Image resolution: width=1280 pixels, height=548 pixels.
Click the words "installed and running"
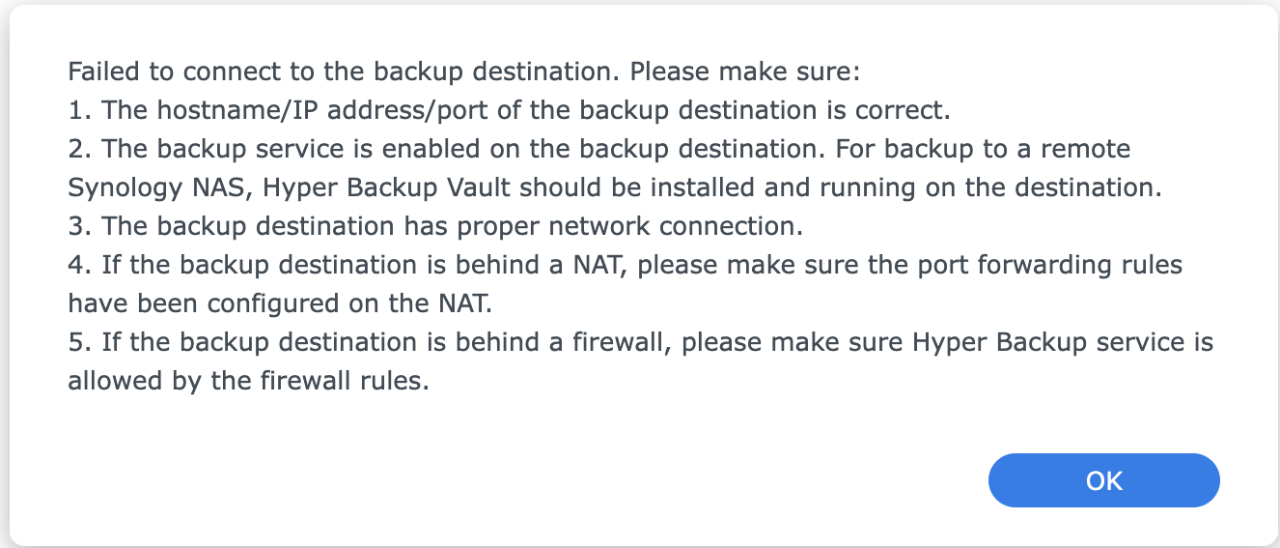click(x=772, y=187)
